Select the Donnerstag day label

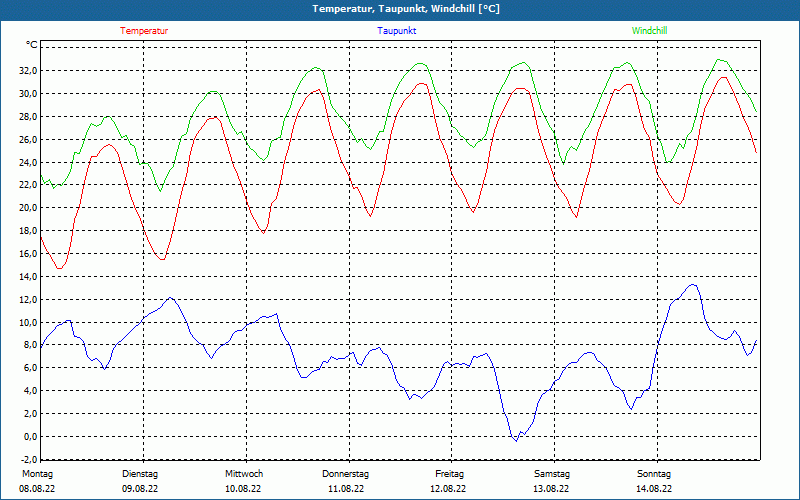(x=345, y=474)
